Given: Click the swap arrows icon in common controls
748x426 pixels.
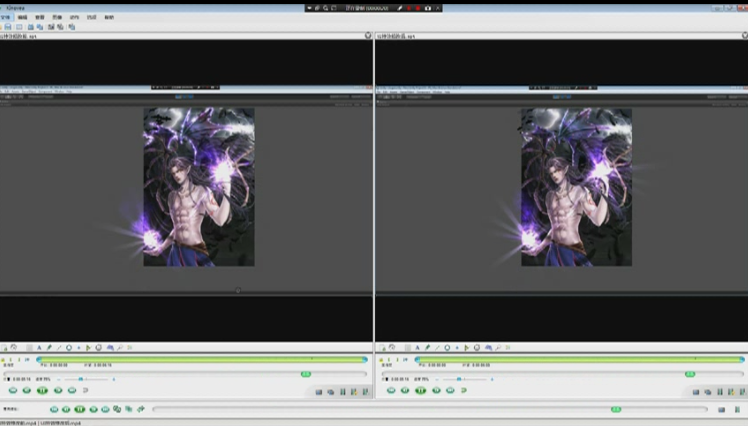Looking at the screenshot, I should click(x=141, y=409).
